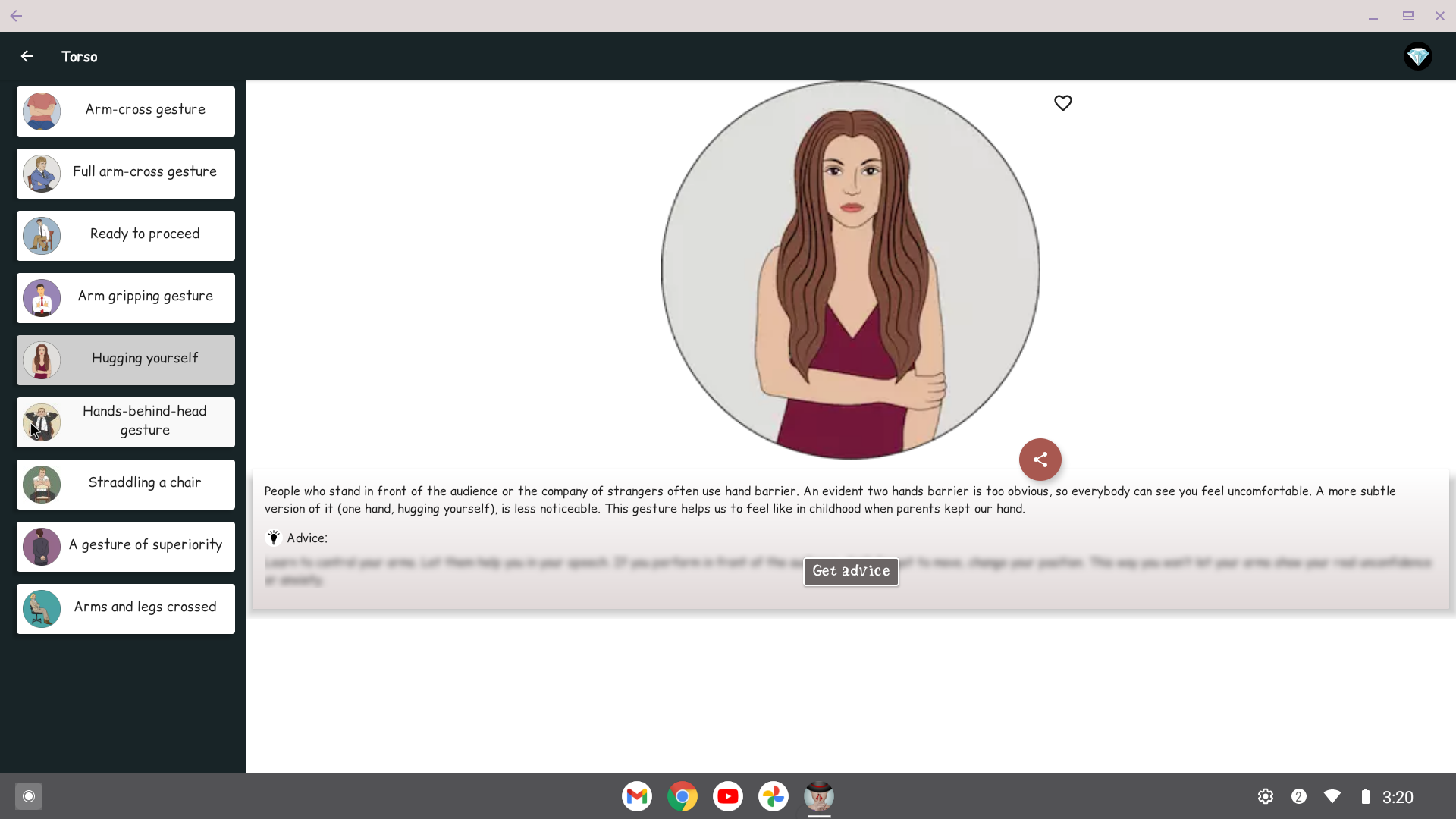Click the battery status icon
This screenshot has height=819, width=1456.
1365,796
